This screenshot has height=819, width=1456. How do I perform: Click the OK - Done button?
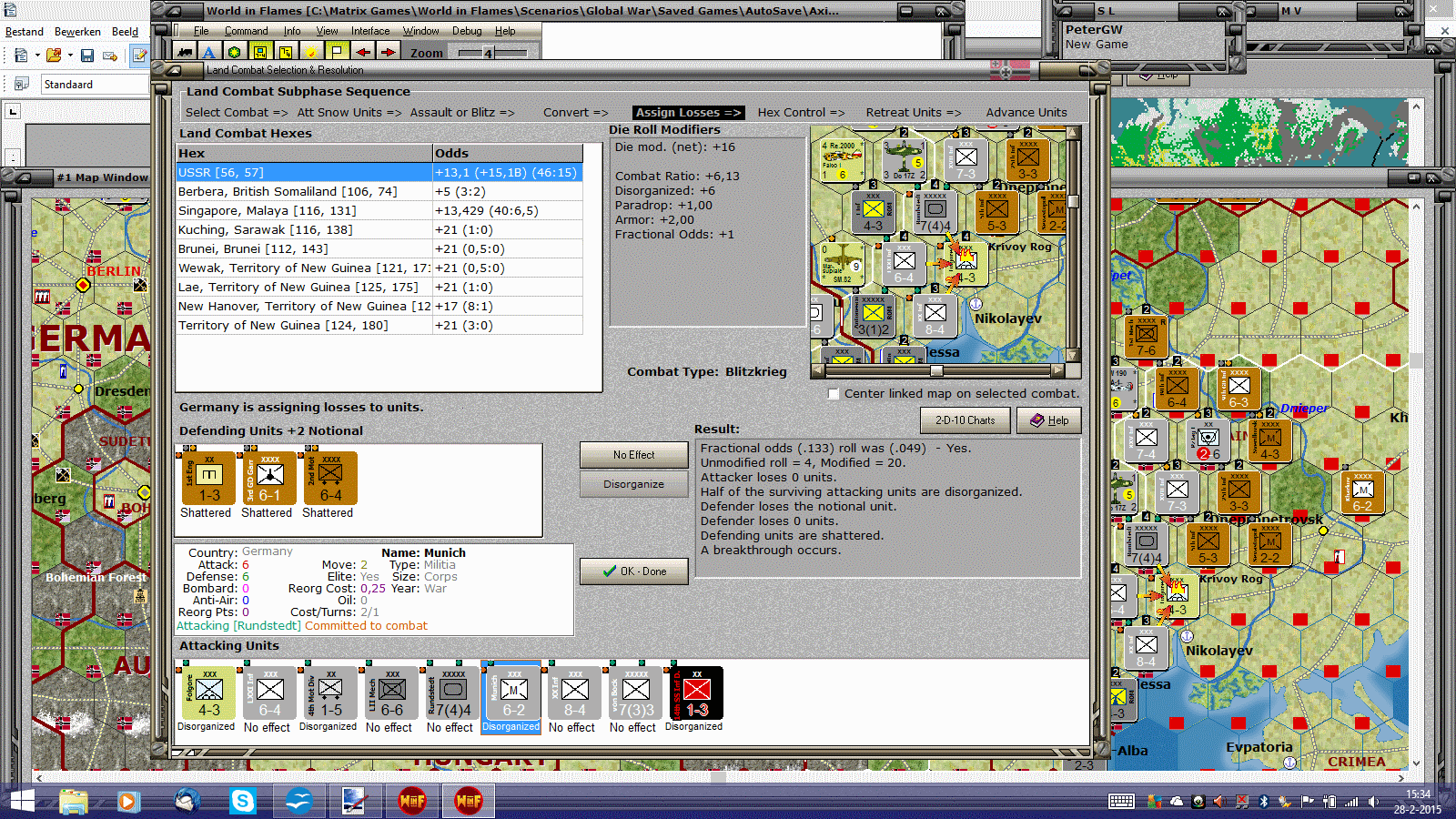pos(633,571)
